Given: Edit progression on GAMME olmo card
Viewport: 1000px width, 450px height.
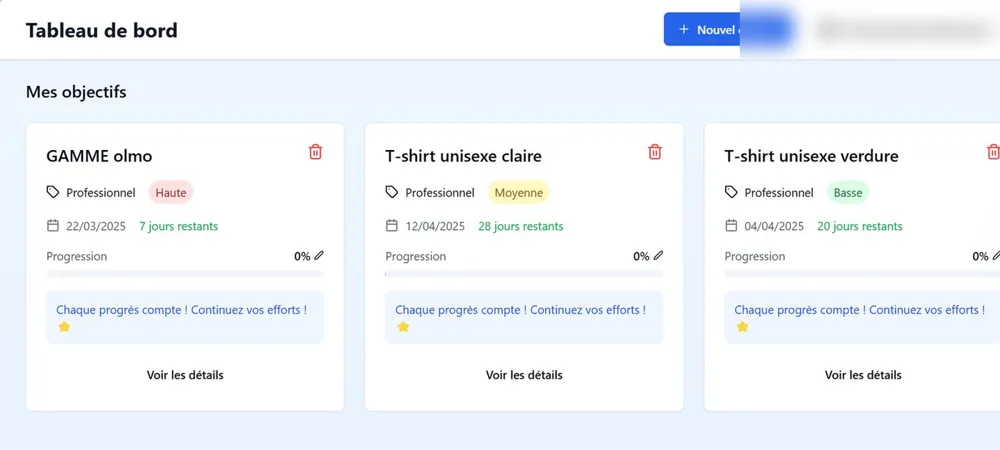Looking at the screenshot, I should point(319,256).
